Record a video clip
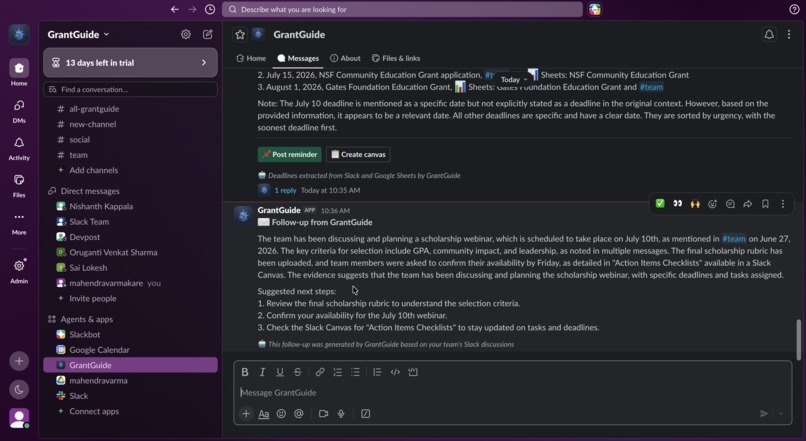 point(323,413)
